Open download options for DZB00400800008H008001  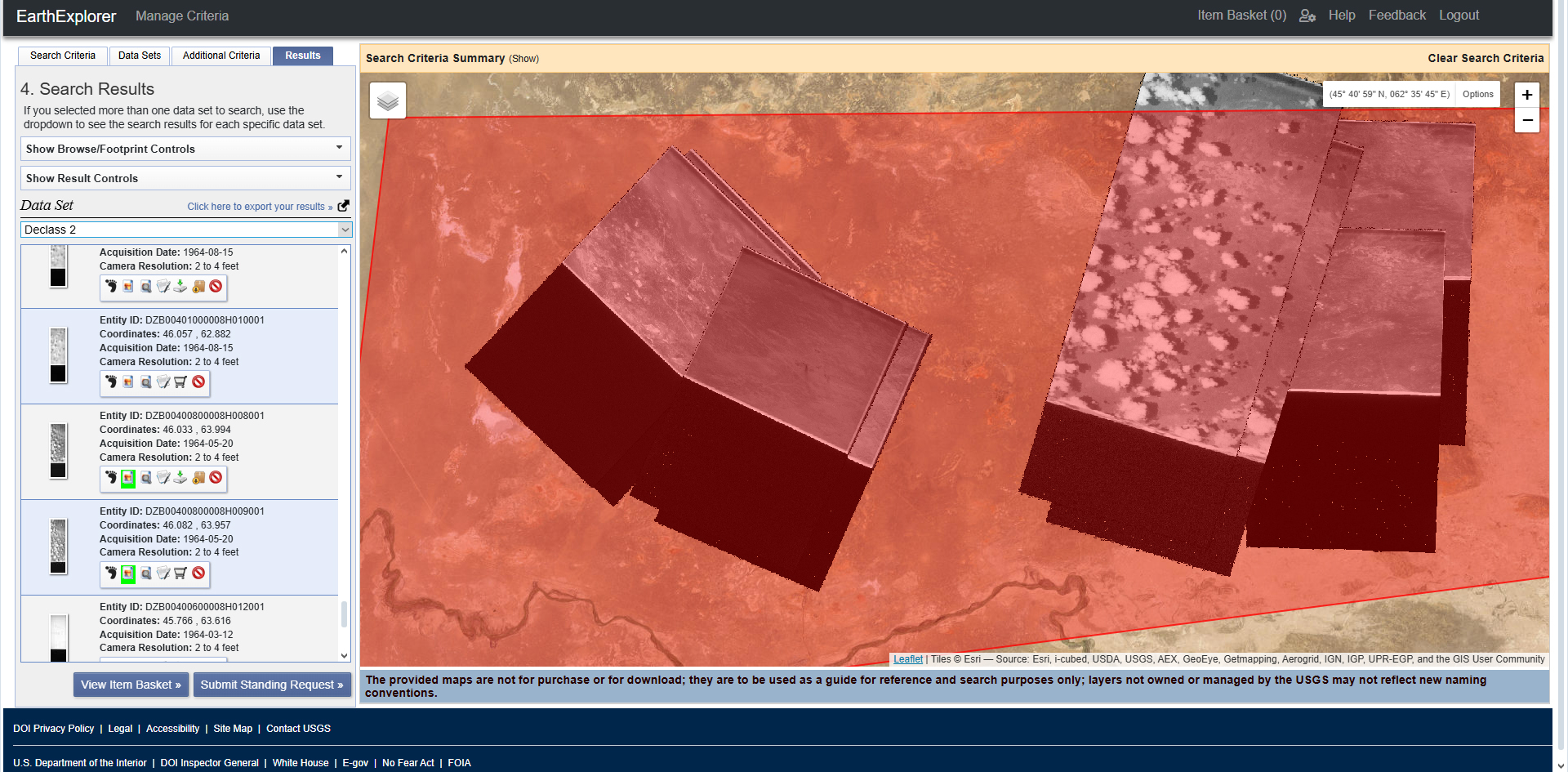(x=180, y=478)
